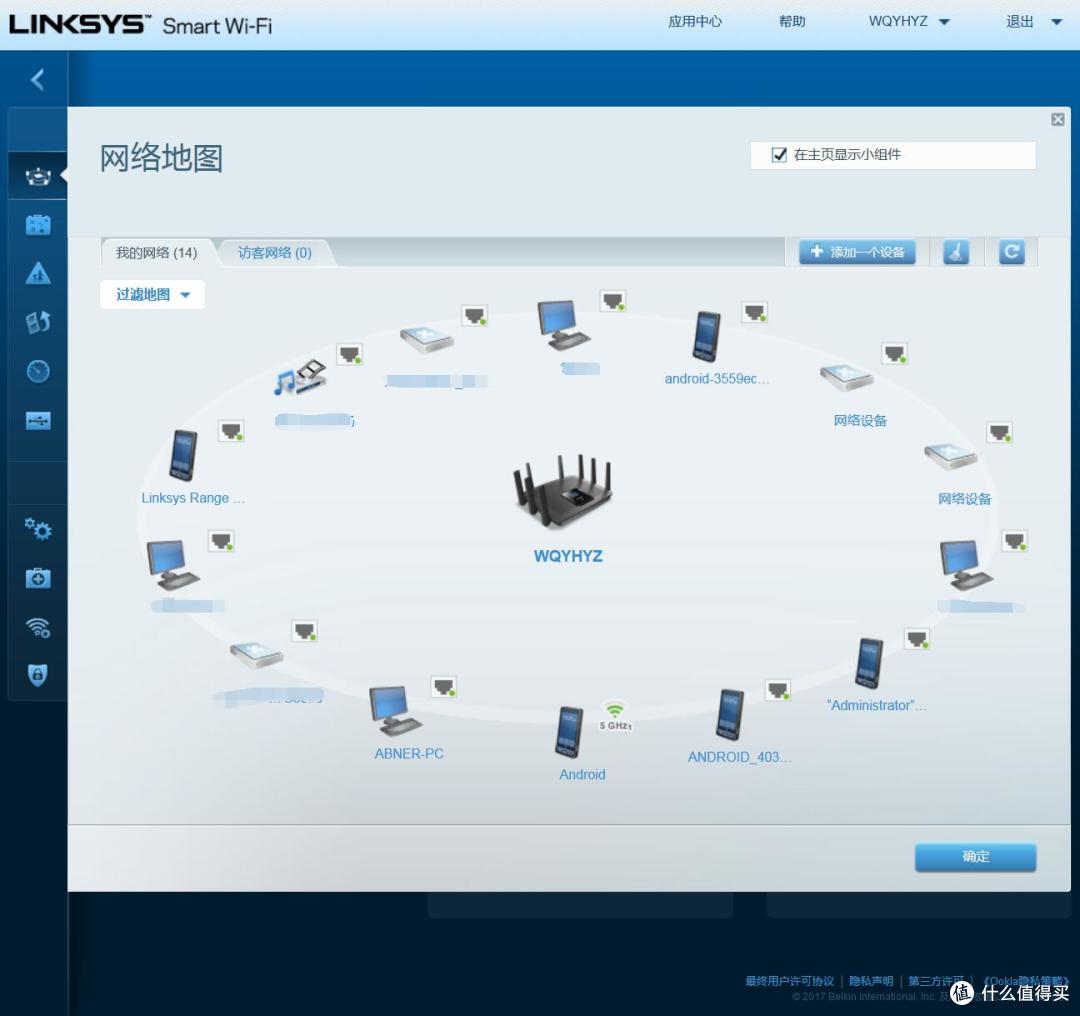This screenshot has width=1080, height=1016.
Task: Open 应用中心 in the top menu
Action: (695, 20)
